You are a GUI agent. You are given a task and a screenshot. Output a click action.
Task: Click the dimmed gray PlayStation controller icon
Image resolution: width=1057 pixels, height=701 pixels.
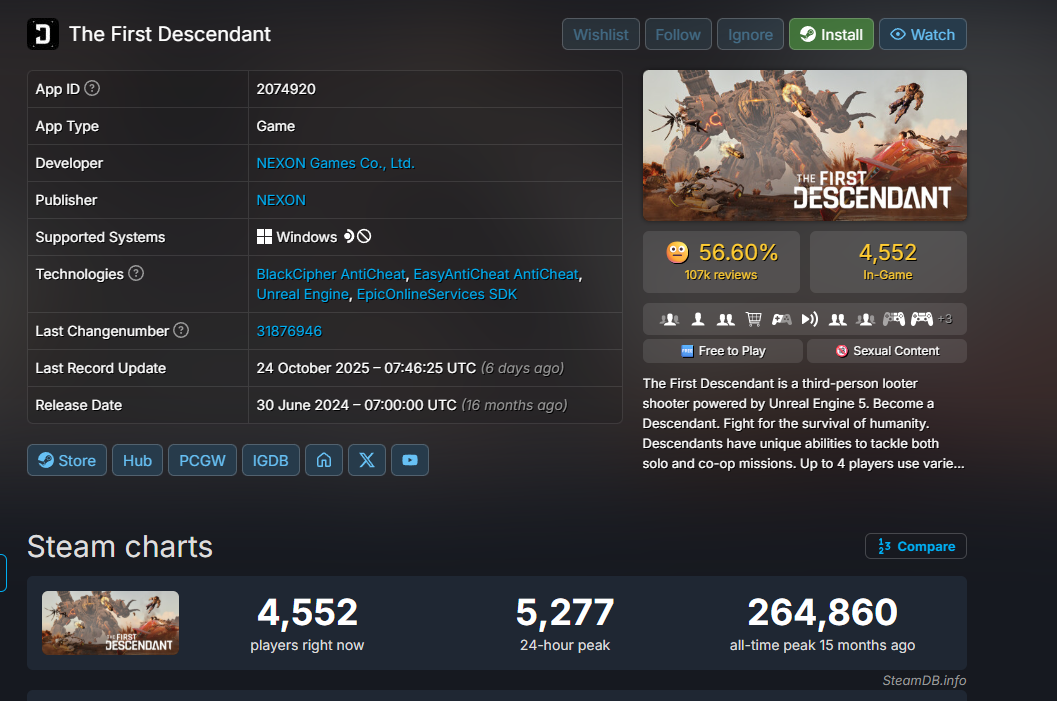click(x=894, y=319)
